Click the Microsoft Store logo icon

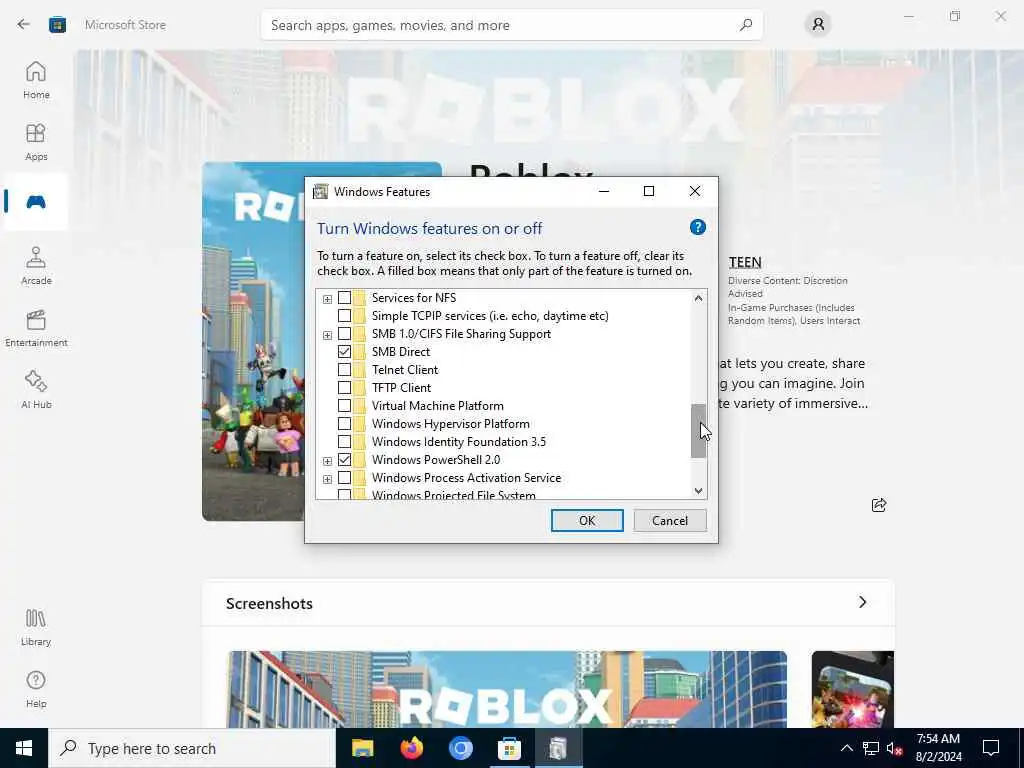pyautogui.click(x=57, y=25)
